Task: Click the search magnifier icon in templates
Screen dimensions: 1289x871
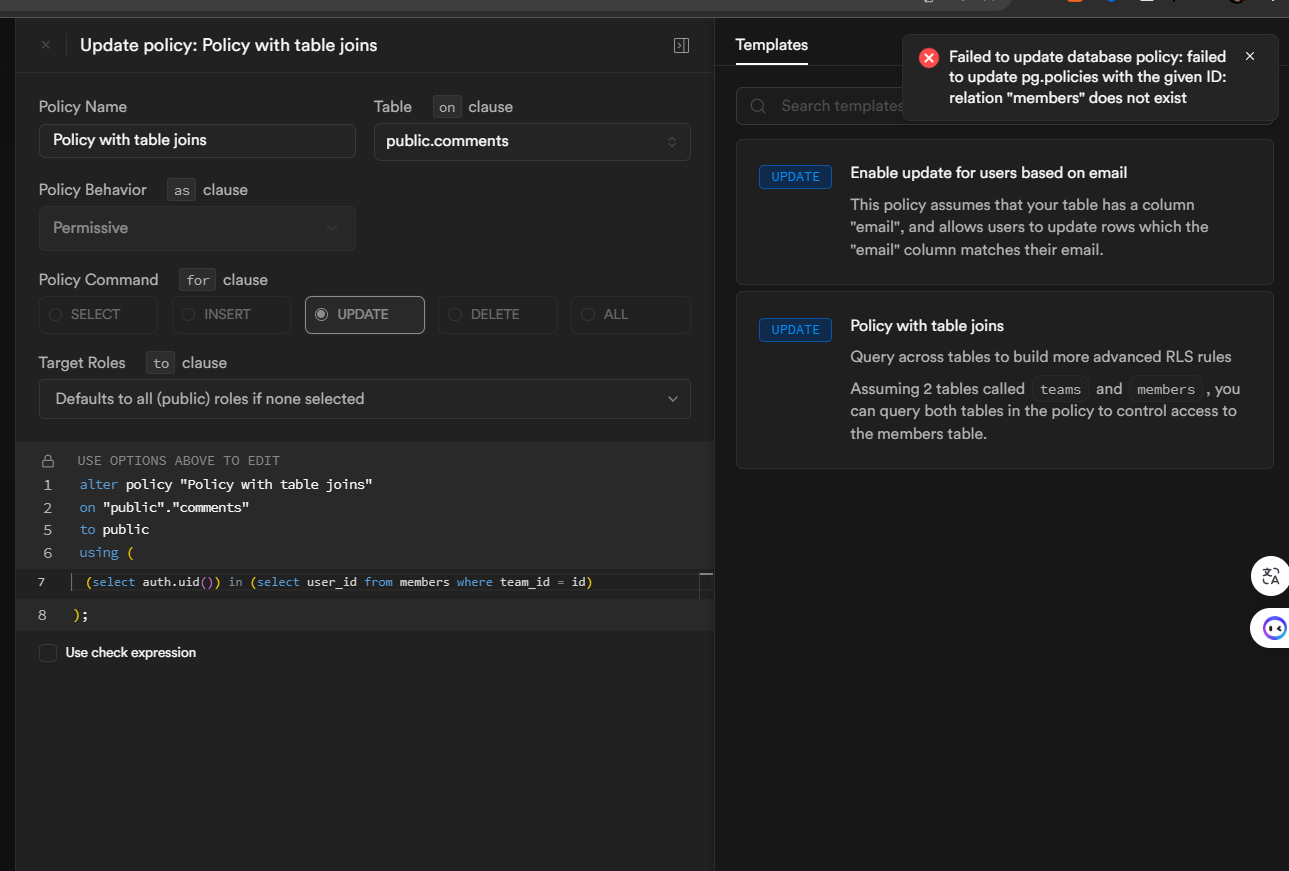Action: click(759, 106)
